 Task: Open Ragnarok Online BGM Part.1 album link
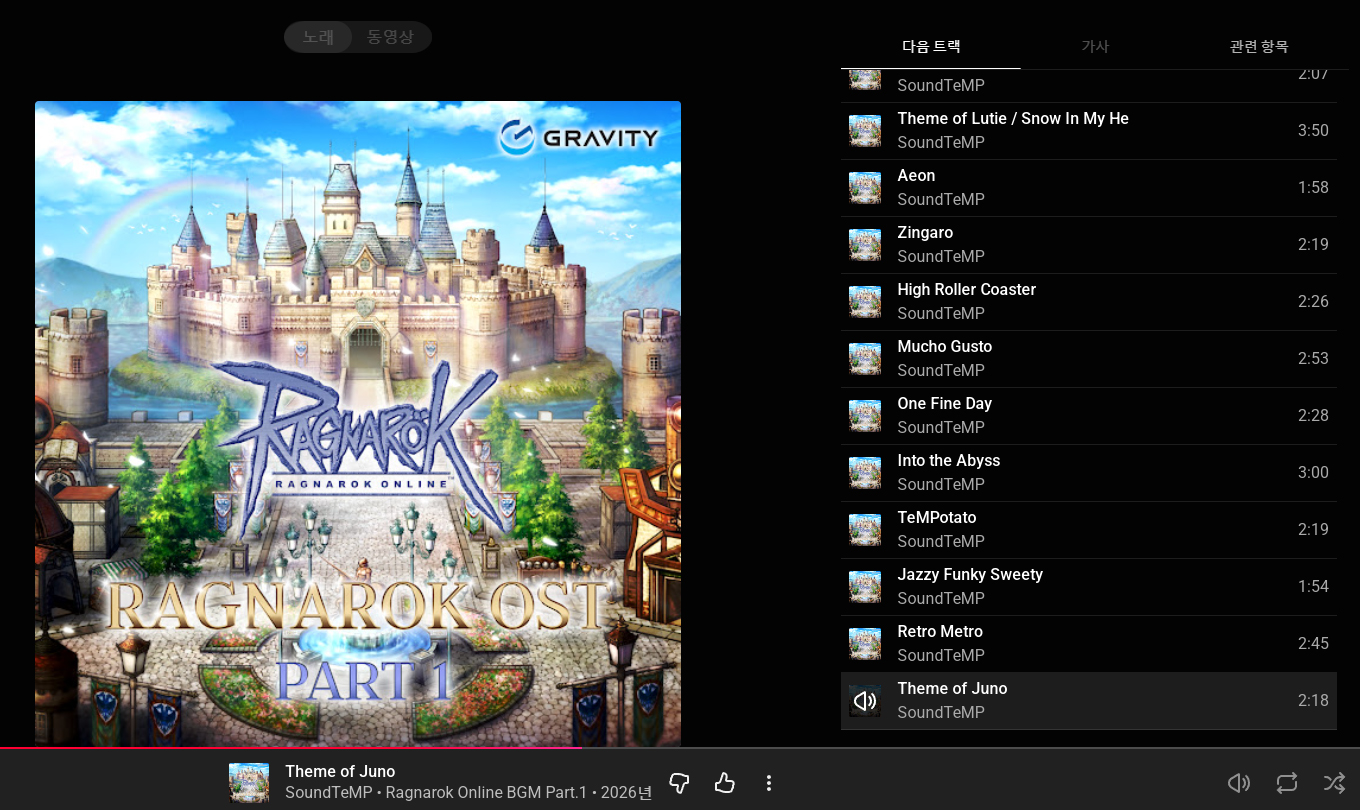click(x=486, y=793)
